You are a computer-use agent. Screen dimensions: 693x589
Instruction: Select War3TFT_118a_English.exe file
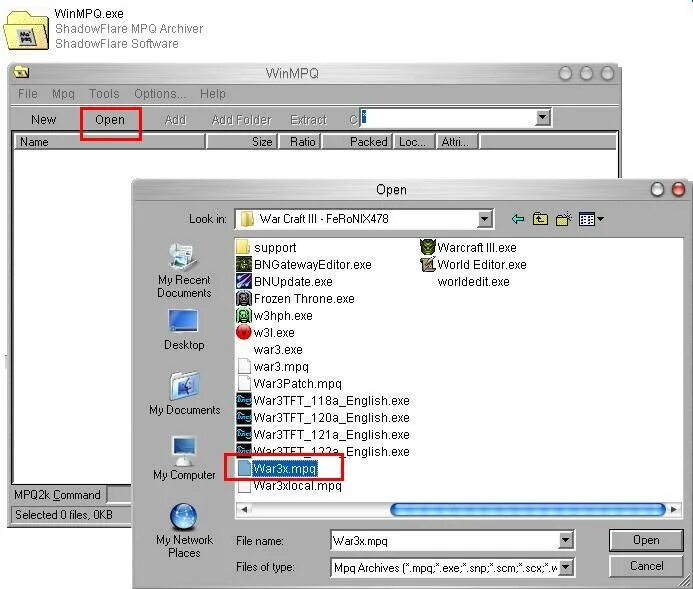[x=324, y=400]
